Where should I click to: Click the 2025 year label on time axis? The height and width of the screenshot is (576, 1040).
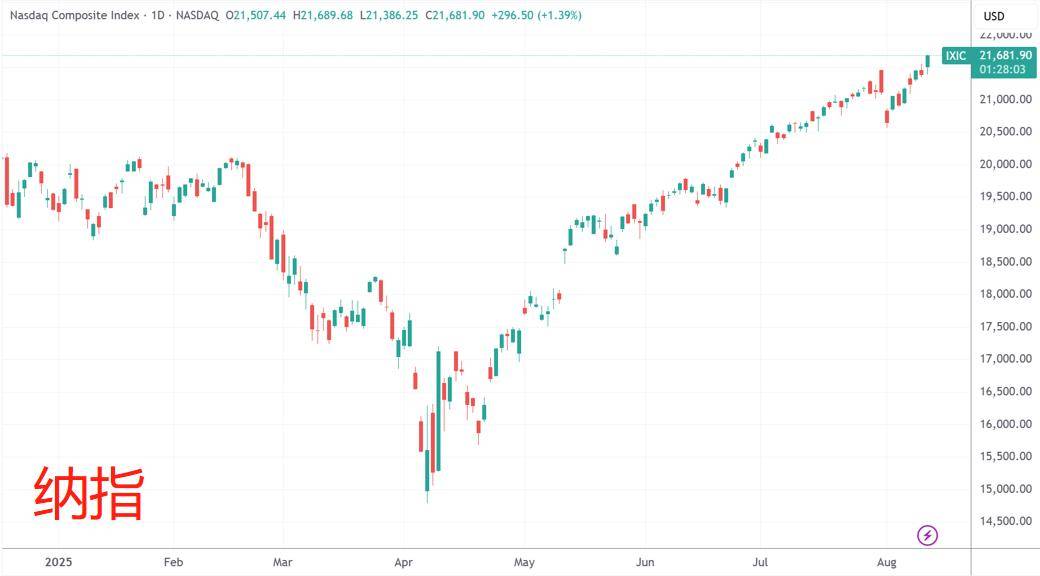pos(58,562)
